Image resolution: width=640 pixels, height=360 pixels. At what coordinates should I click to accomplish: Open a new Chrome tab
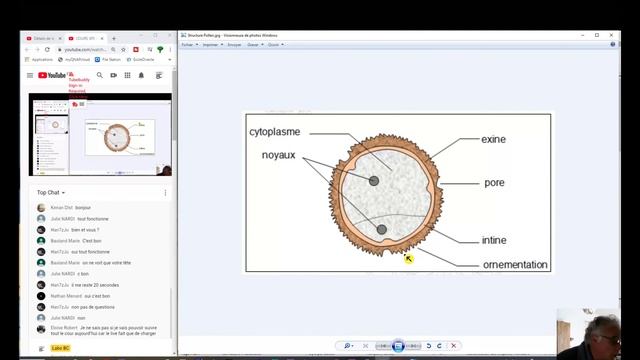tap(114, 38)
